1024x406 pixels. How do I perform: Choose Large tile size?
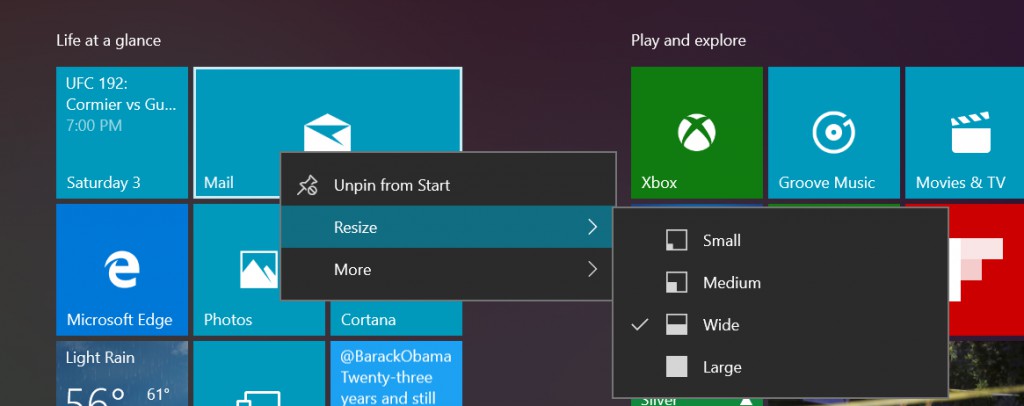coord(780,367)
